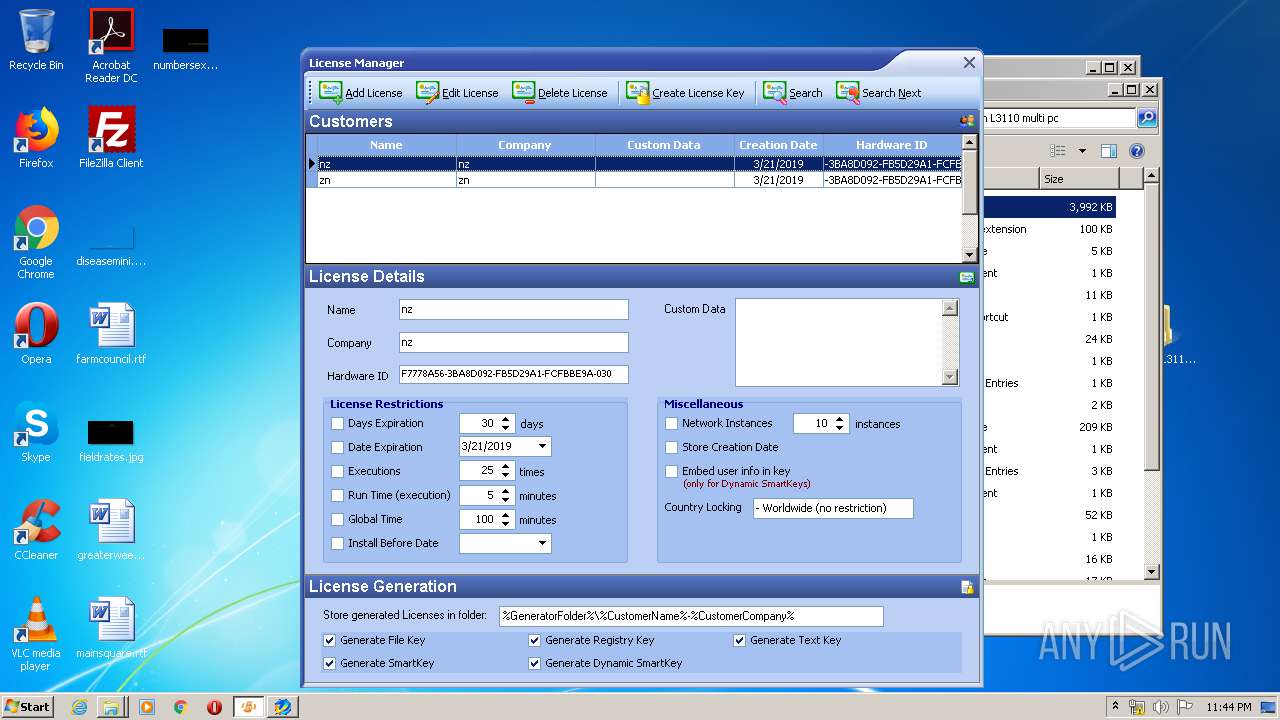
Task: Click the Hardware ID column header
Action: pos(891,145)
